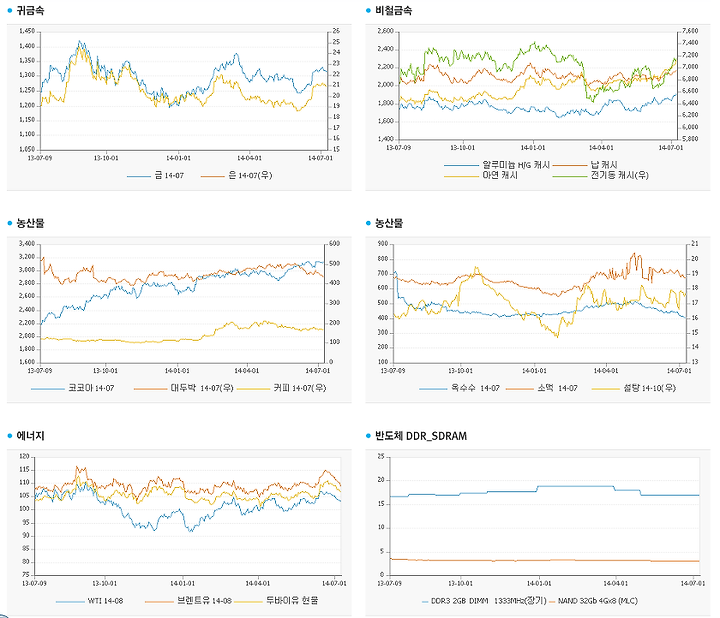720x618 pixels.
Task: Click the 14-04-01 date label under 옥수수 chart
Action: pos(606,371)
